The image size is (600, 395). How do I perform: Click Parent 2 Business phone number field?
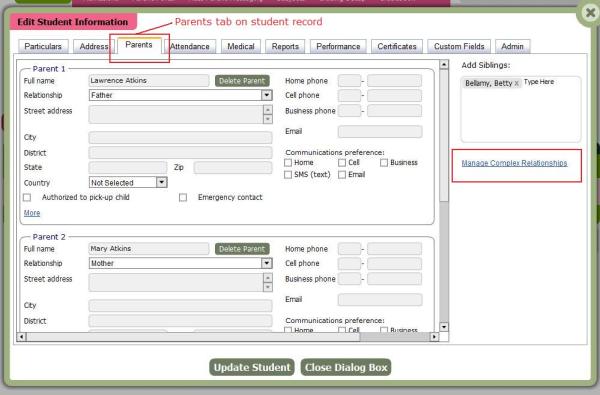394,279
